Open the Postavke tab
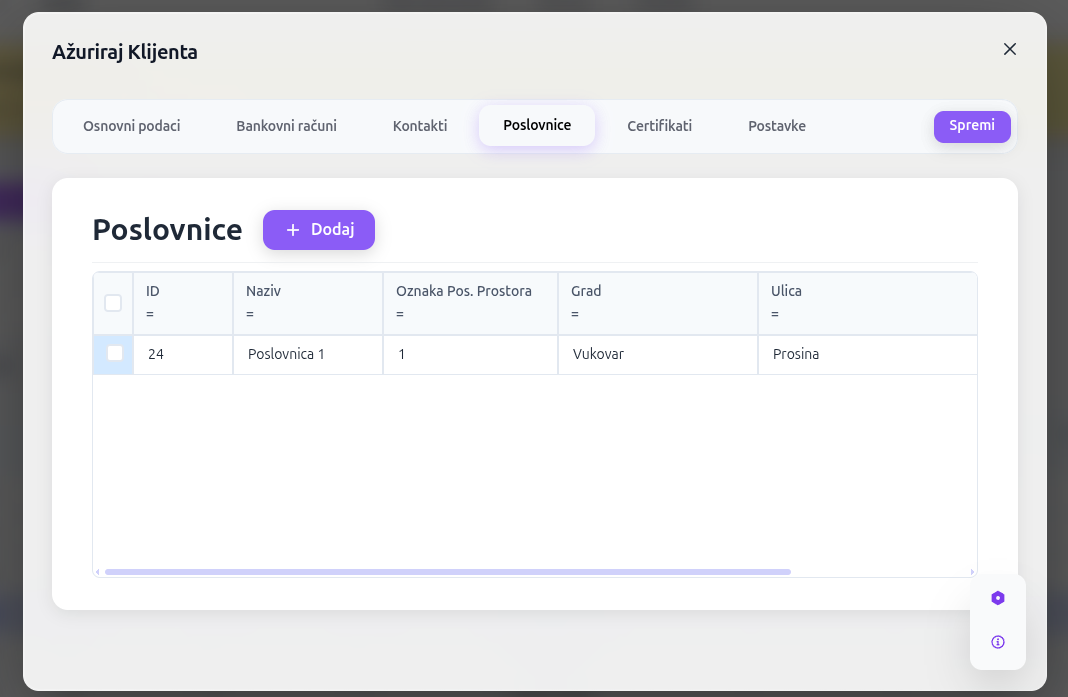This screenshot has width=1068, height=697. [776, 126]
